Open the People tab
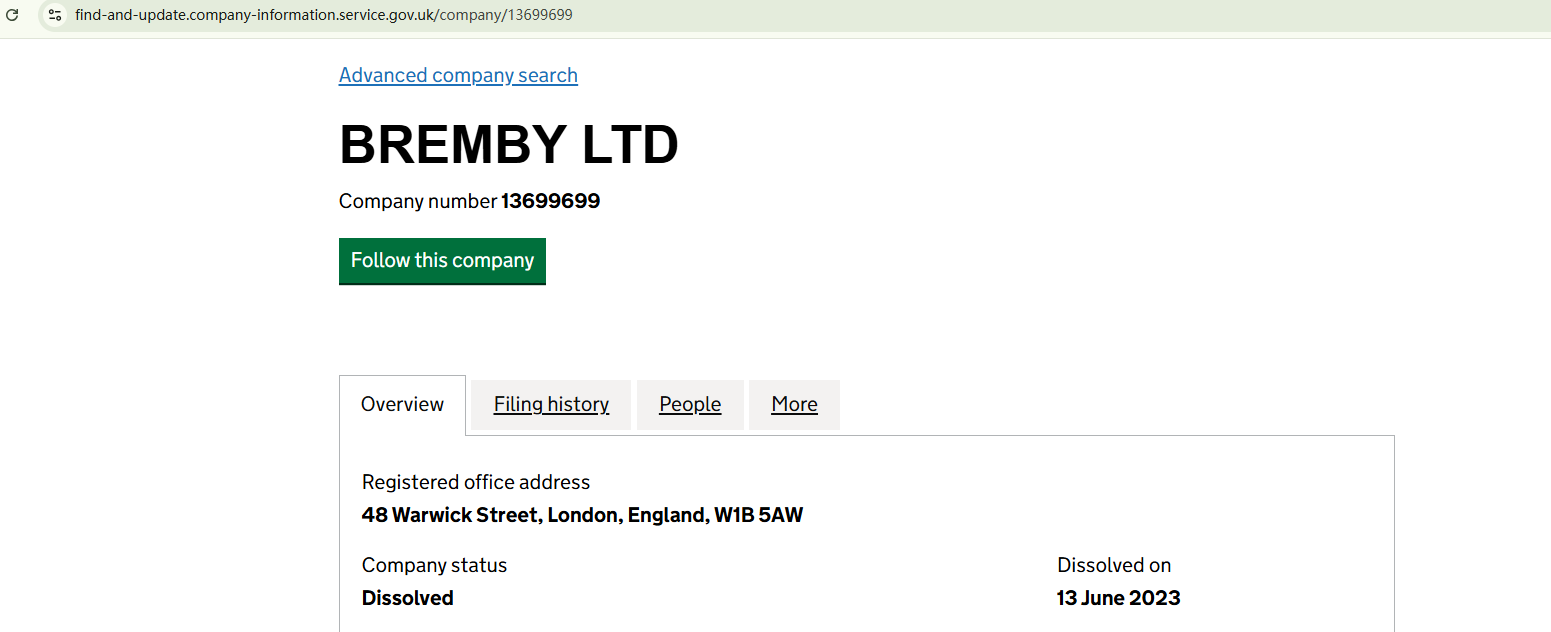The image size is (1551, 632). (690, 404)
